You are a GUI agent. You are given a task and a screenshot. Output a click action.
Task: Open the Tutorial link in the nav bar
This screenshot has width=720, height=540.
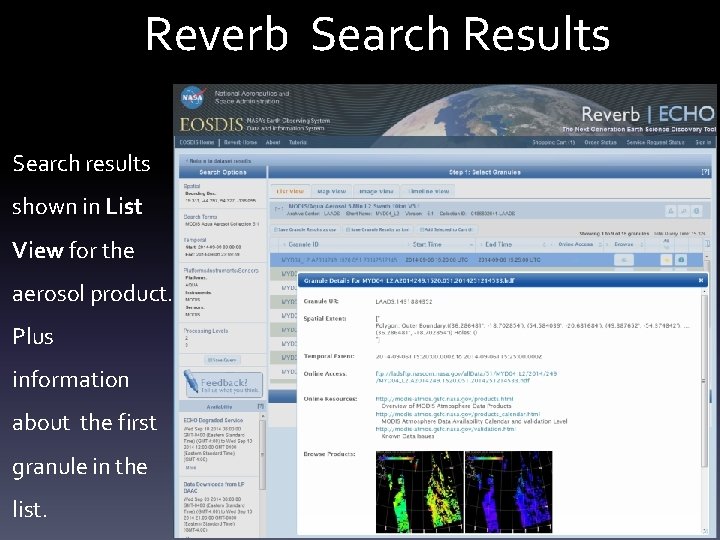pyautogui.click(x=298, y=142)
